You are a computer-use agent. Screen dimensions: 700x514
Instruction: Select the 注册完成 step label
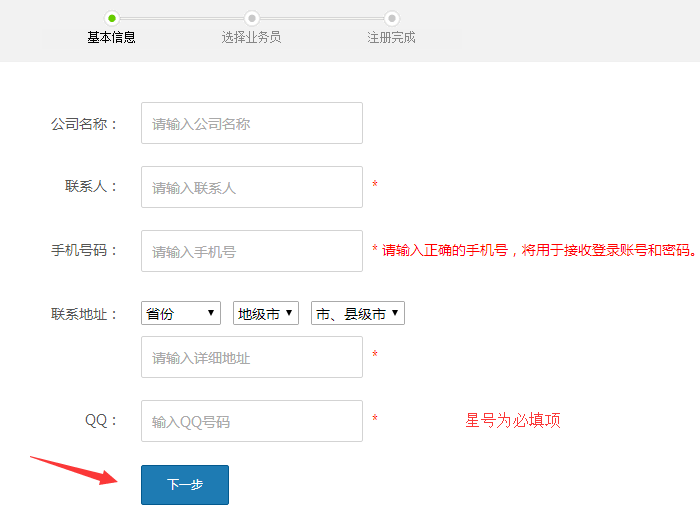391,38
